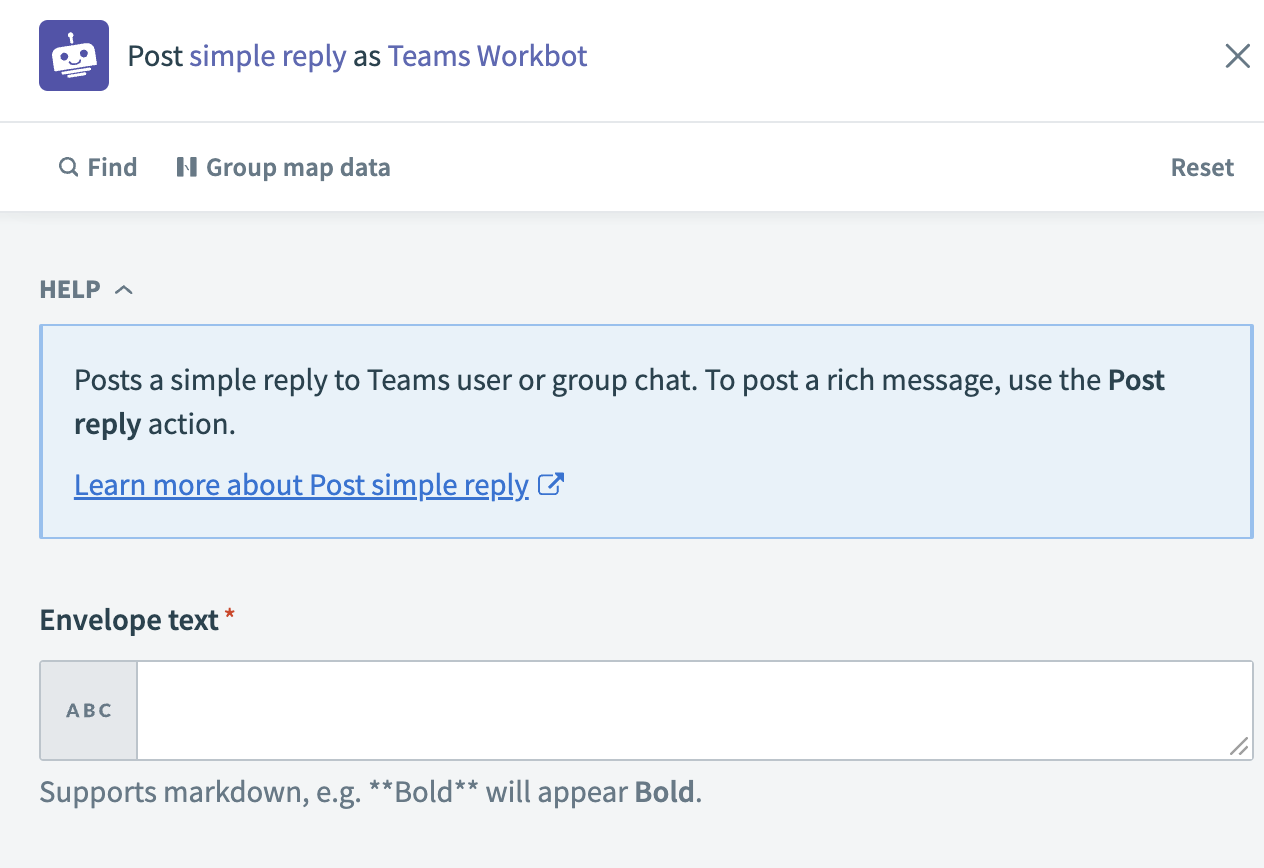Viewport: 1264px width, 868px height.
Task: Click the HELP section header label
Action: pyautogui.click(x=70, y=290)
